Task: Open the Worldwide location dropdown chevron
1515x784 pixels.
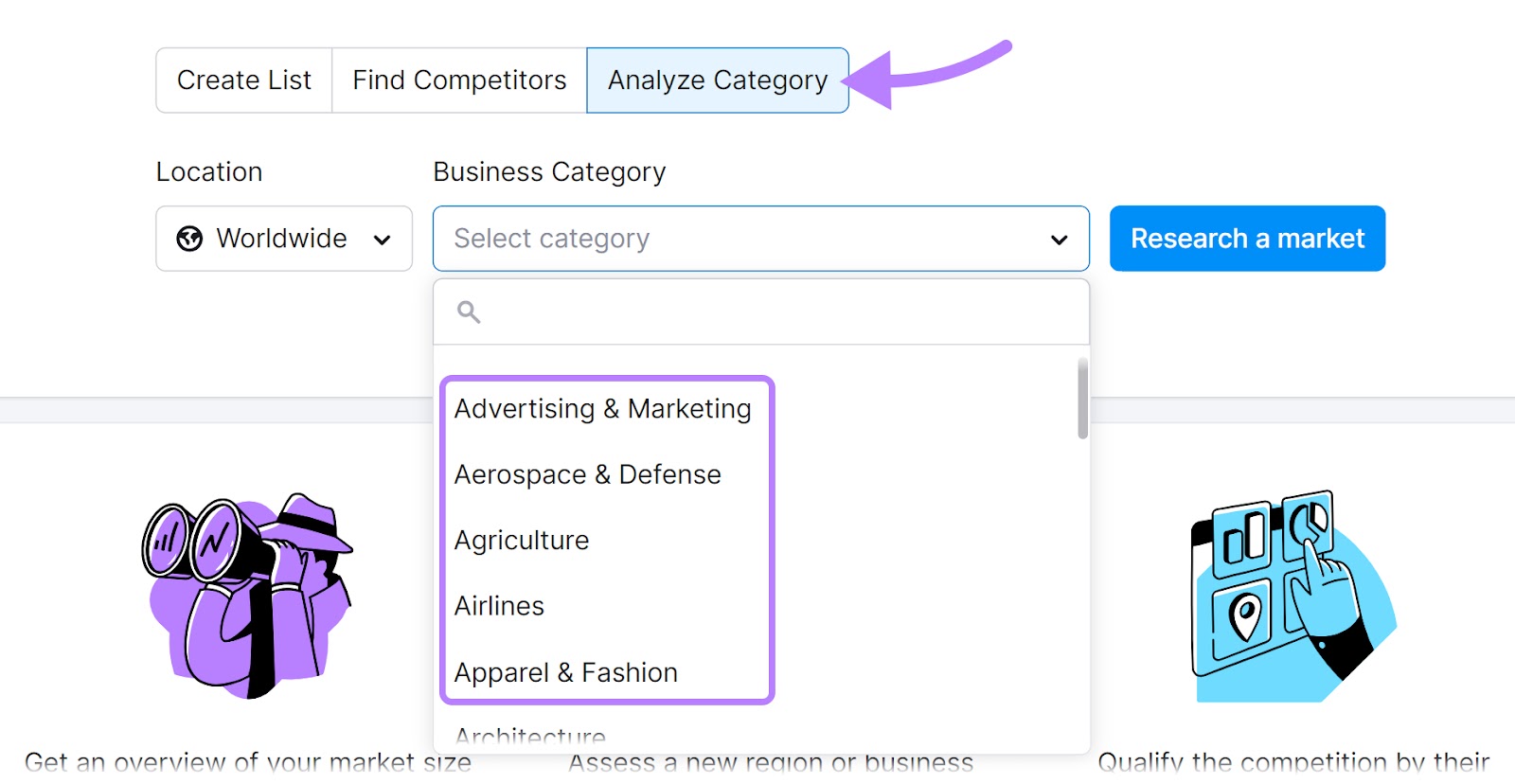Action: pyautogui.click(x=383, y=240)
